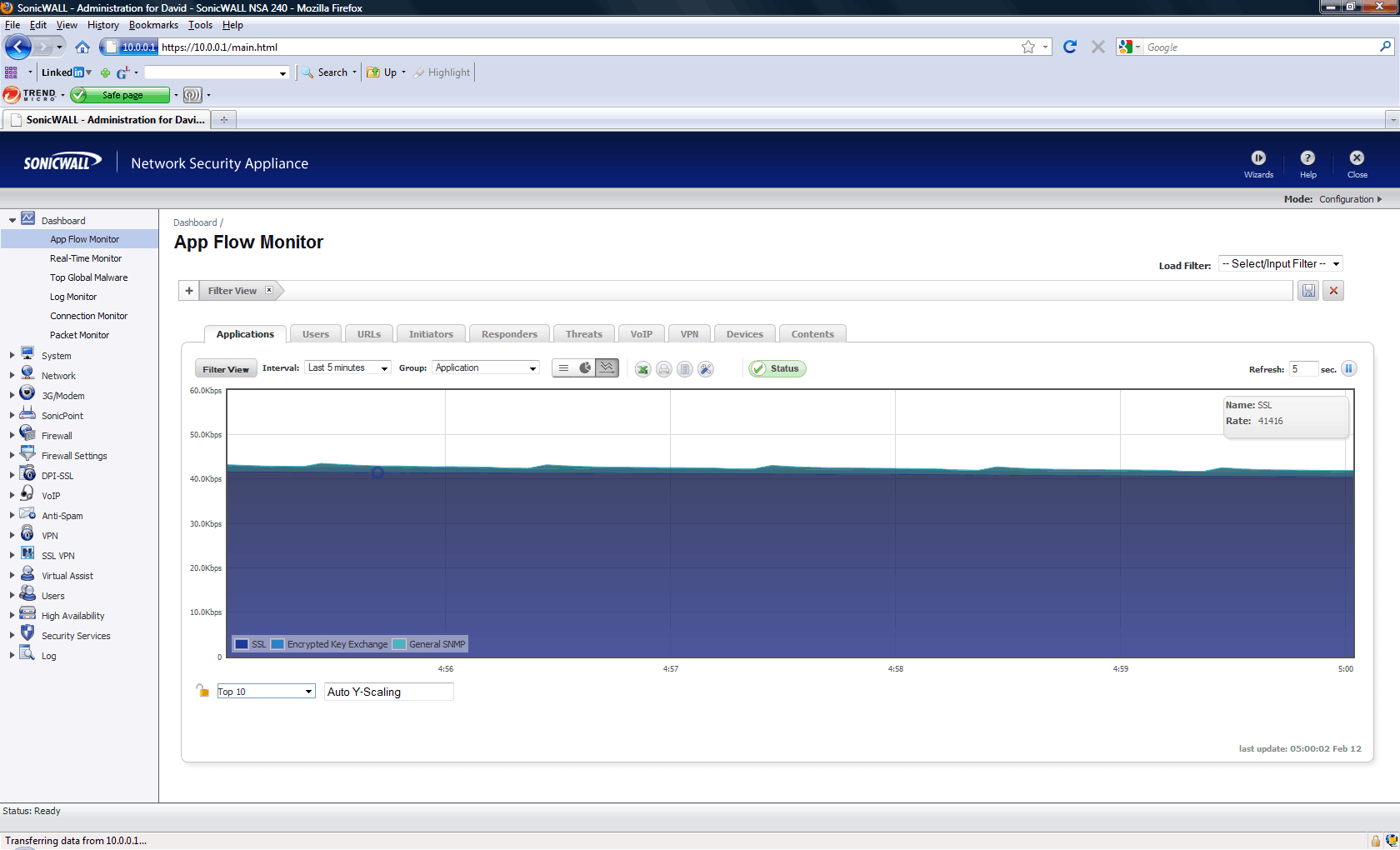The width and height of the screenshot is (1400, 850).
Task: Click the Filter View button
Action: (226, 369)
